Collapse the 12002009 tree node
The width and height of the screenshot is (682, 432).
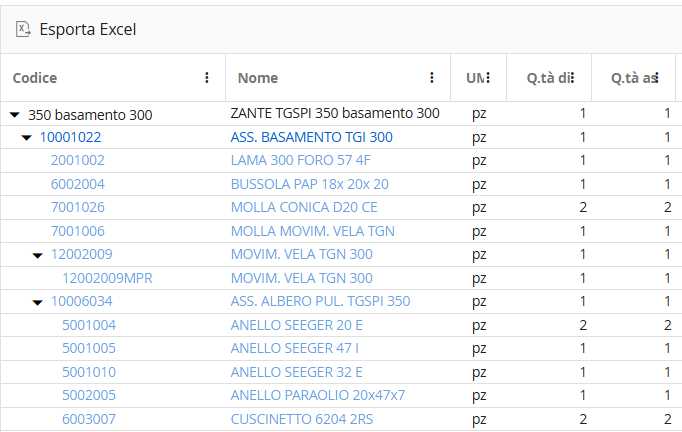[38, 255]
